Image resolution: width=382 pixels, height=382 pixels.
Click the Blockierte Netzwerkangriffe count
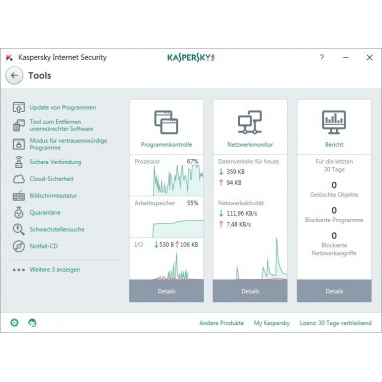(x=334, y=236)
